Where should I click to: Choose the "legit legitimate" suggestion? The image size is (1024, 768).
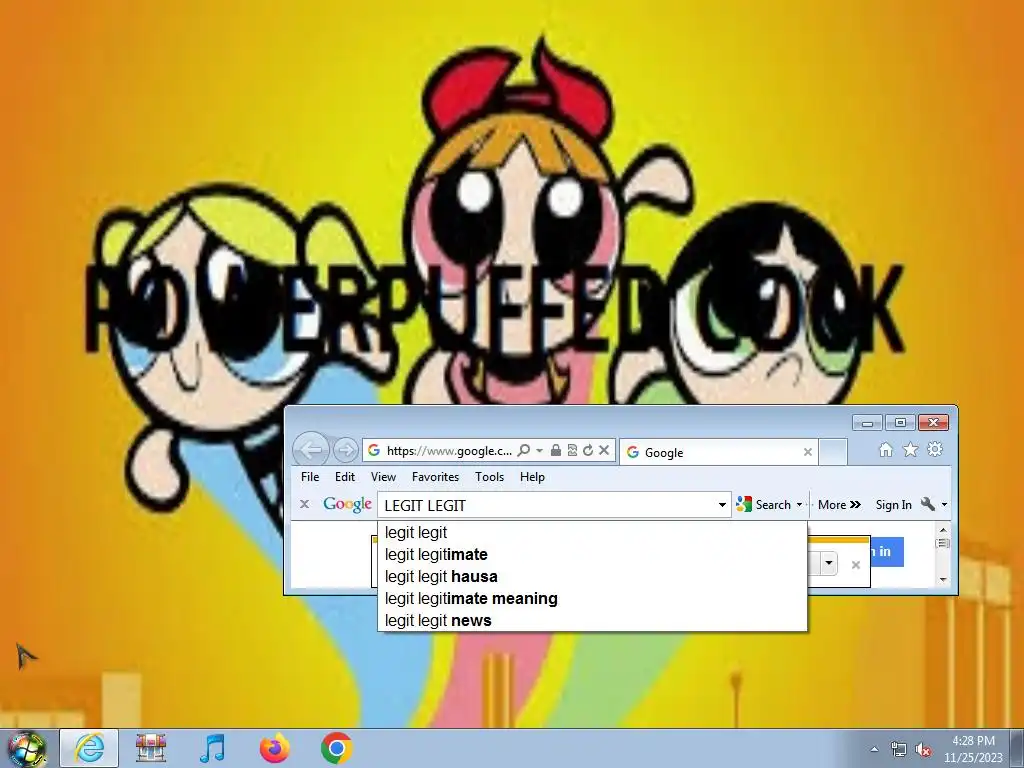[x=592, y=554]
